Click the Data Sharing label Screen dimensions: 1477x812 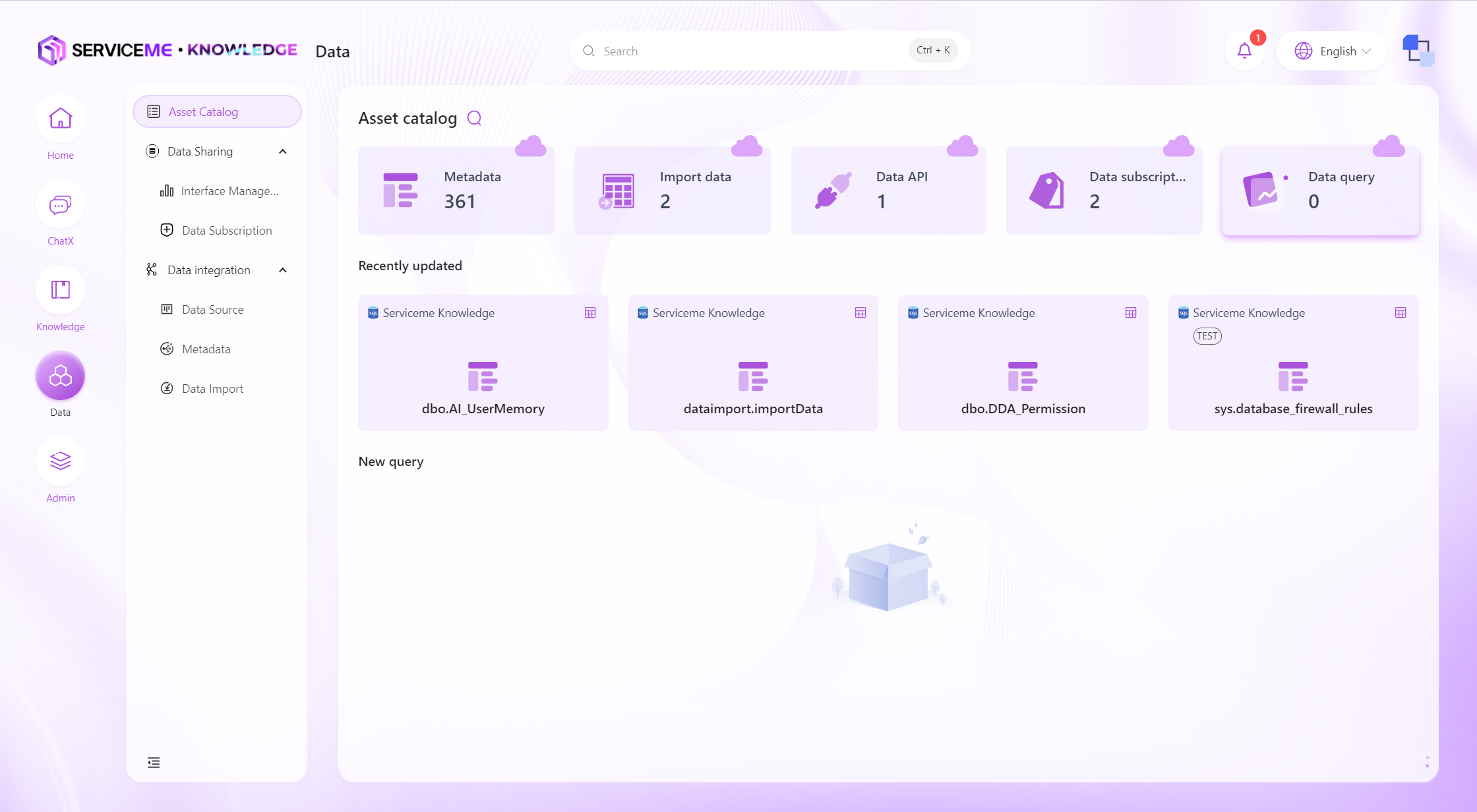coord(200,152)
